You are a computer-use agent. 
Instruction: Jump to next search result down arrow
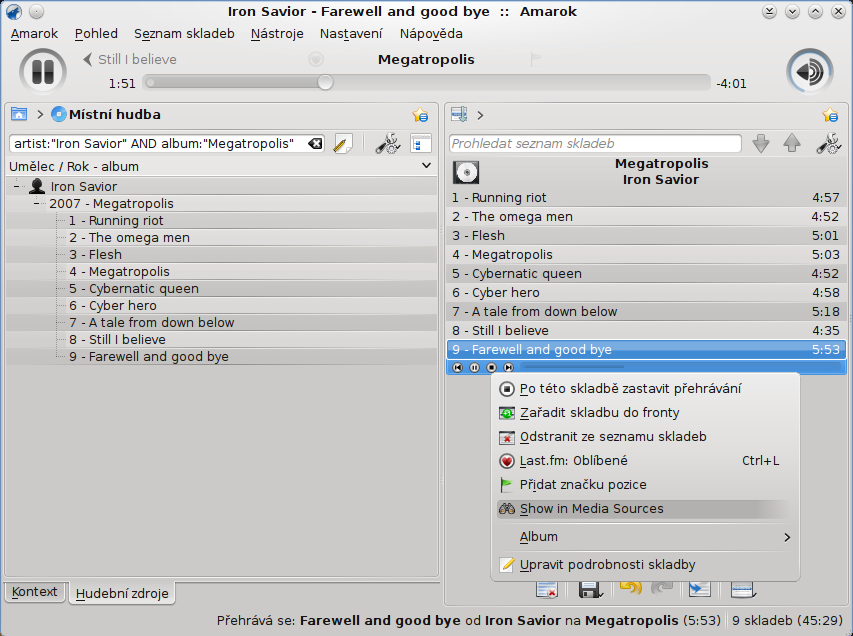(x=761, y=144)
